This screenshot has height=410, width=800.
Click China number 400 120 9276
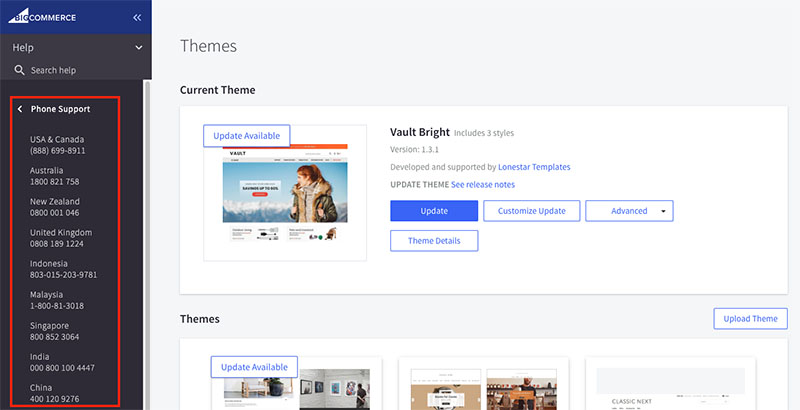55,399
